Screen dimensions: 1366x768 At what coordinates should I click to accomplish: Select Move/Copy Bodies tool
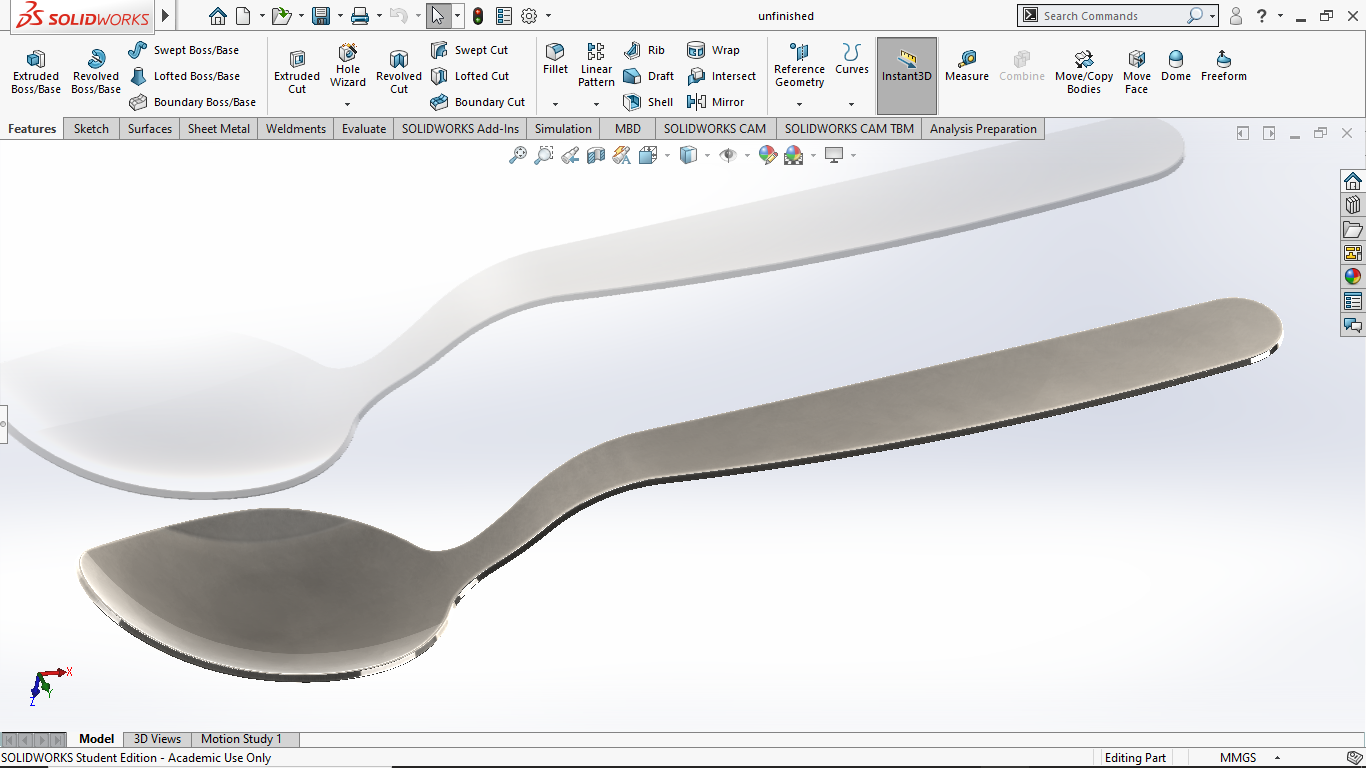1084,72
